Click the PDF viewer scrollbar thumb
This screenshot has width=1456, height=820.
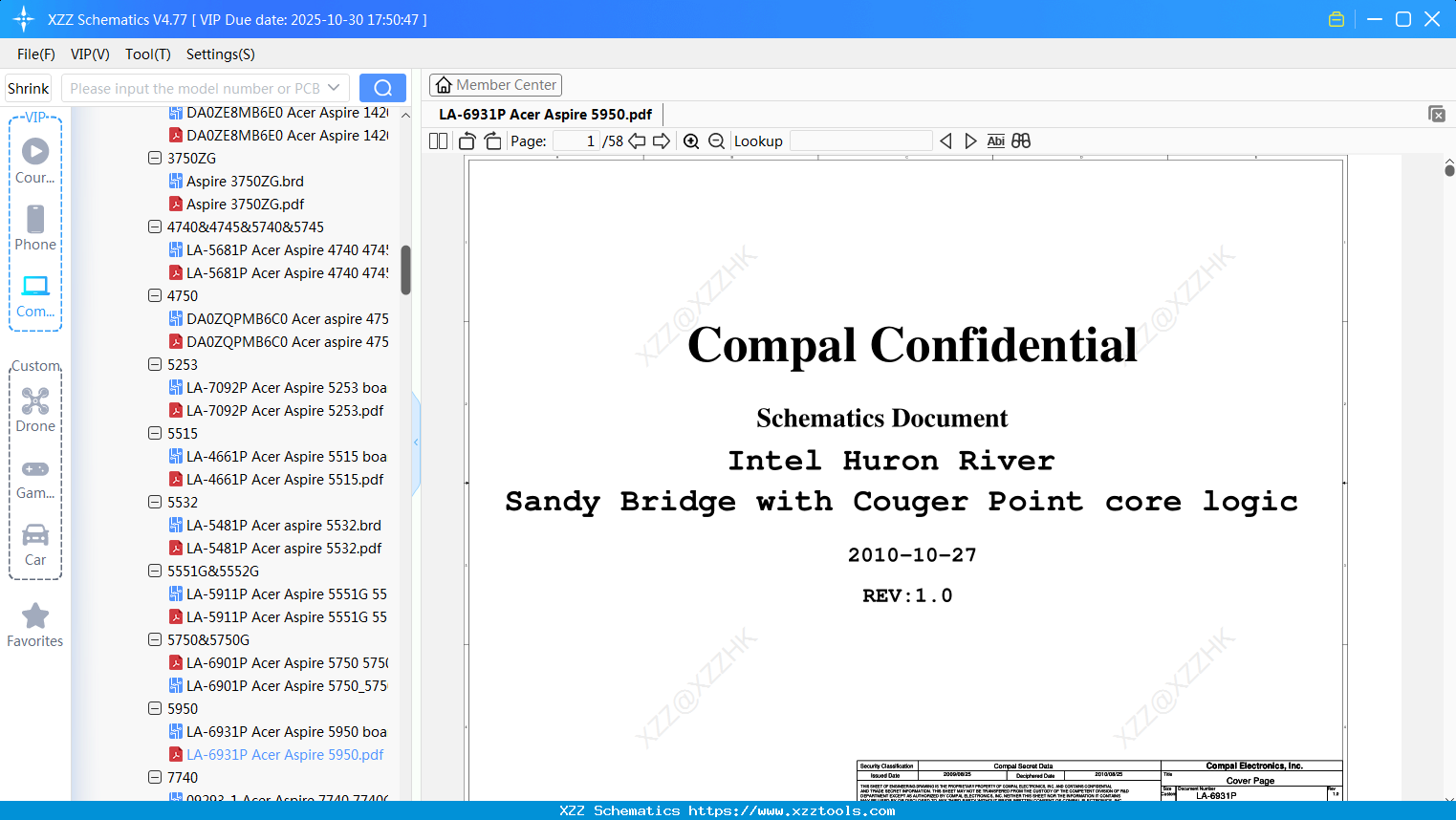pos(1449,170)
